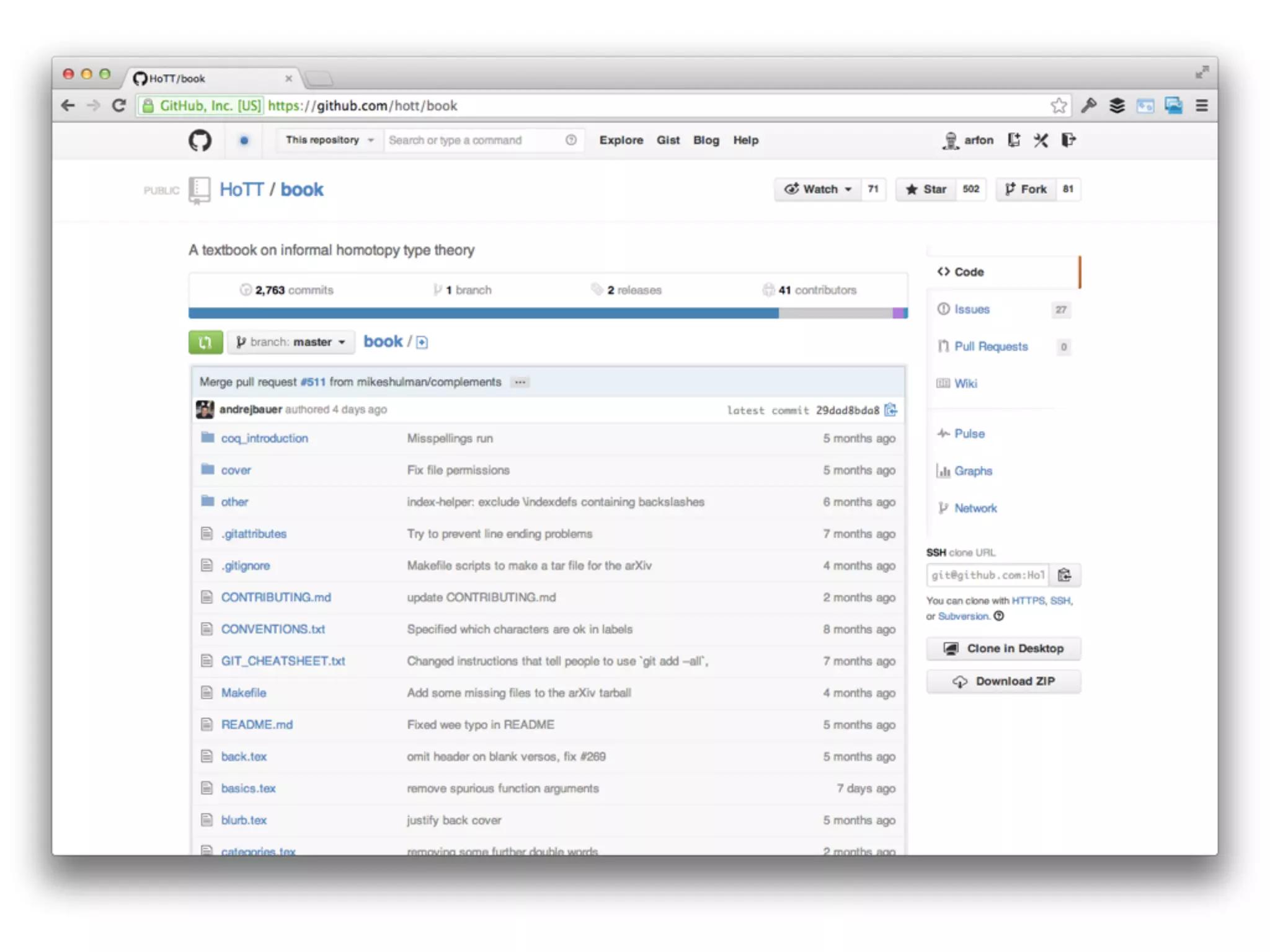Click the green compare branches icon button

[x=205, y=342]
